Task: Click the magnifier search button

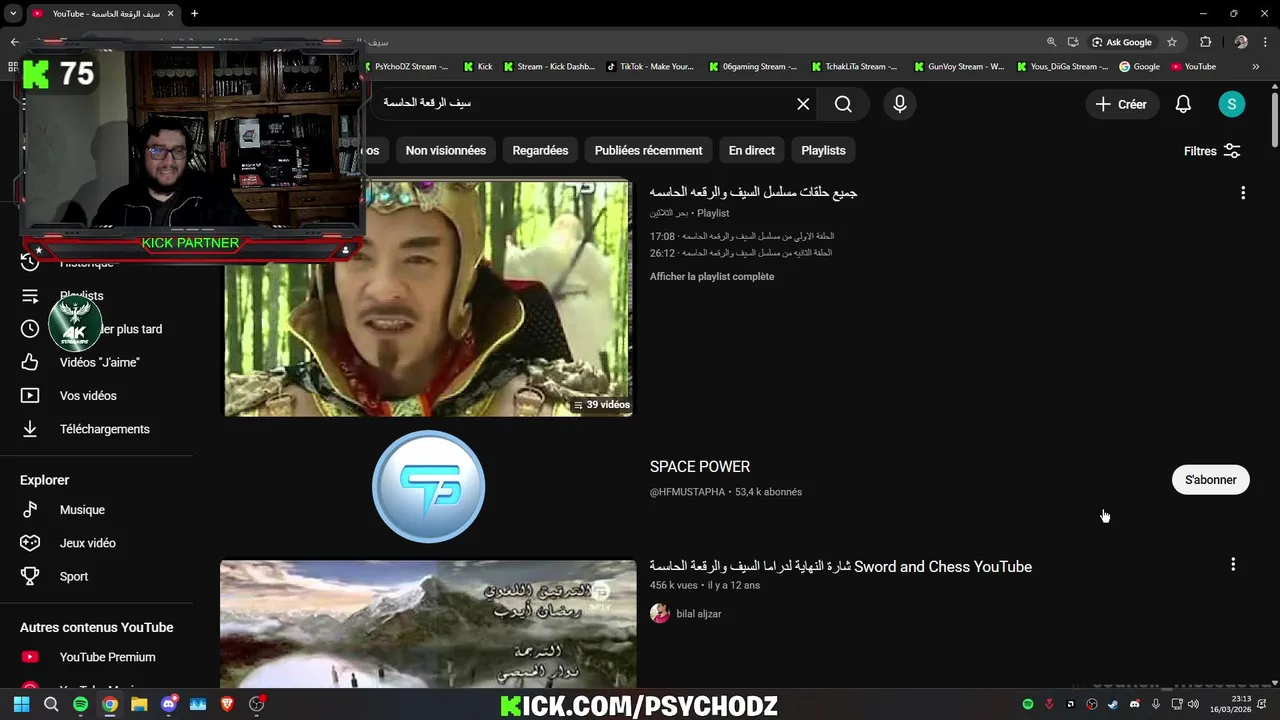Action: 843,104
